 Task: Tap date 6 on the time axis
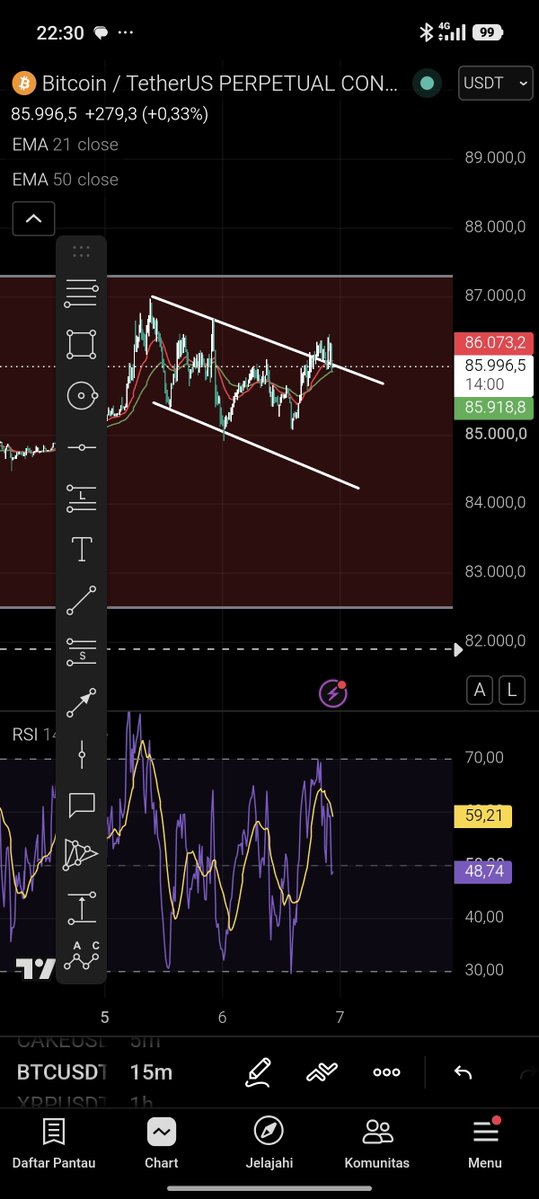pyautogui.click(x=222, y=1018)
